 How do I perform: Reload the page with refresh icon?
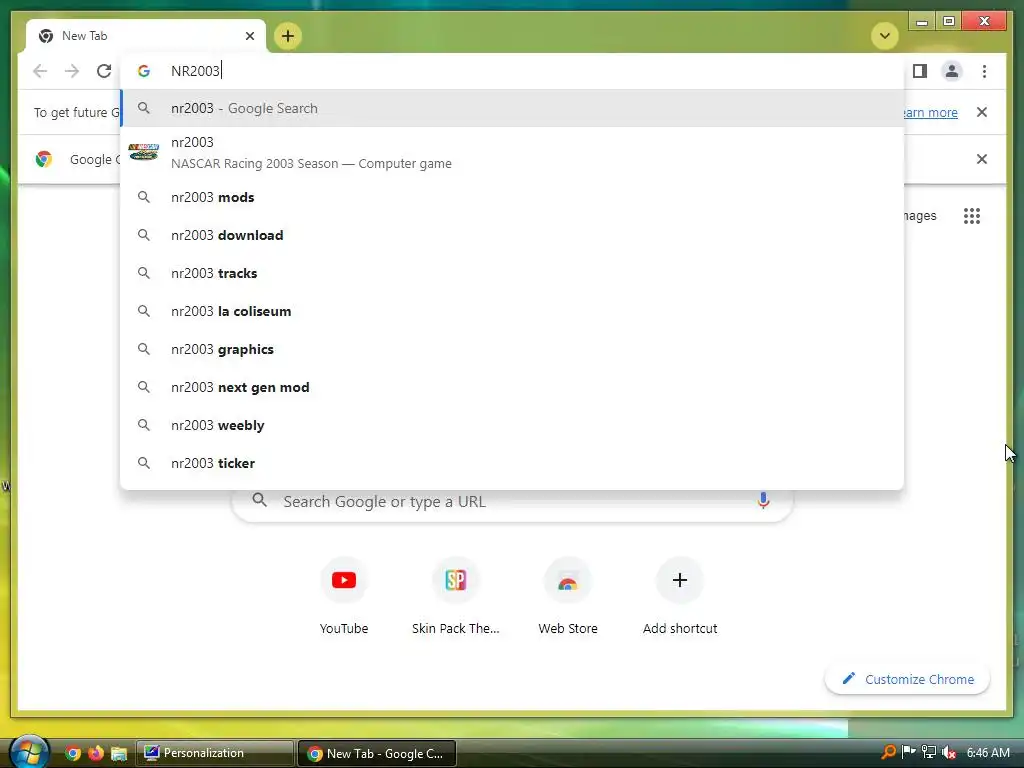tap(104, 71)
